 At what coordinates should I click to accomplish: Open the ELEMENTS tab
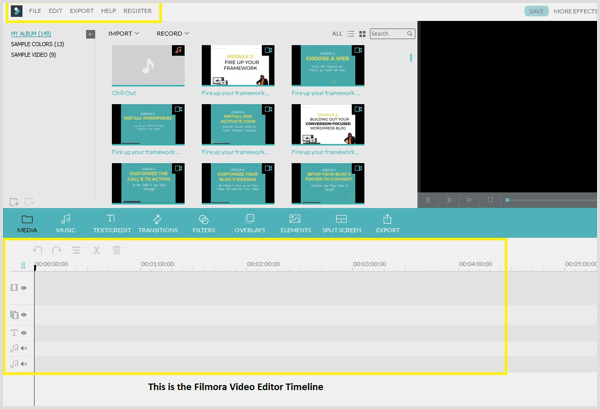(x=295, y=224)
